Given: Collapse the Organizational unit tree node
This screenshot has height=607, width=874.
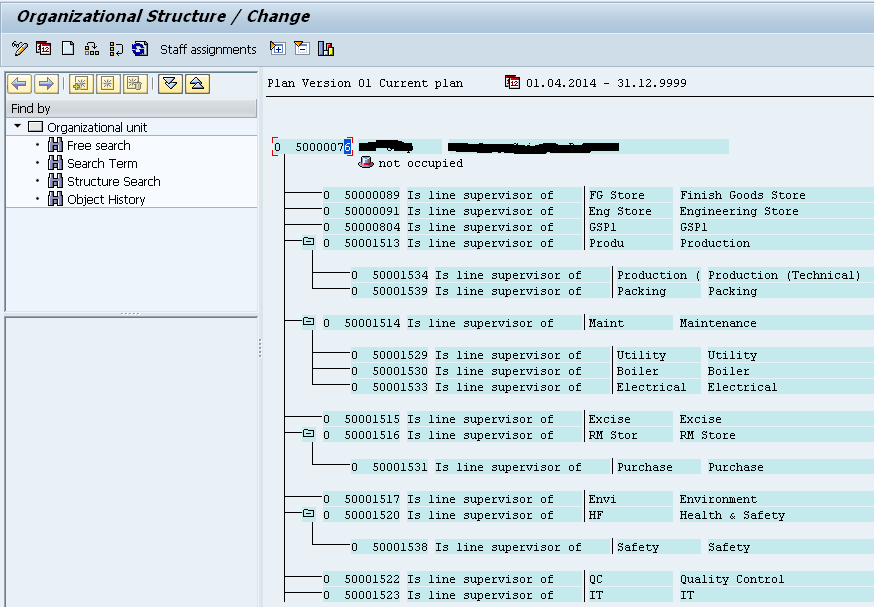Looking at the screenshot, I should click(18, 127).
